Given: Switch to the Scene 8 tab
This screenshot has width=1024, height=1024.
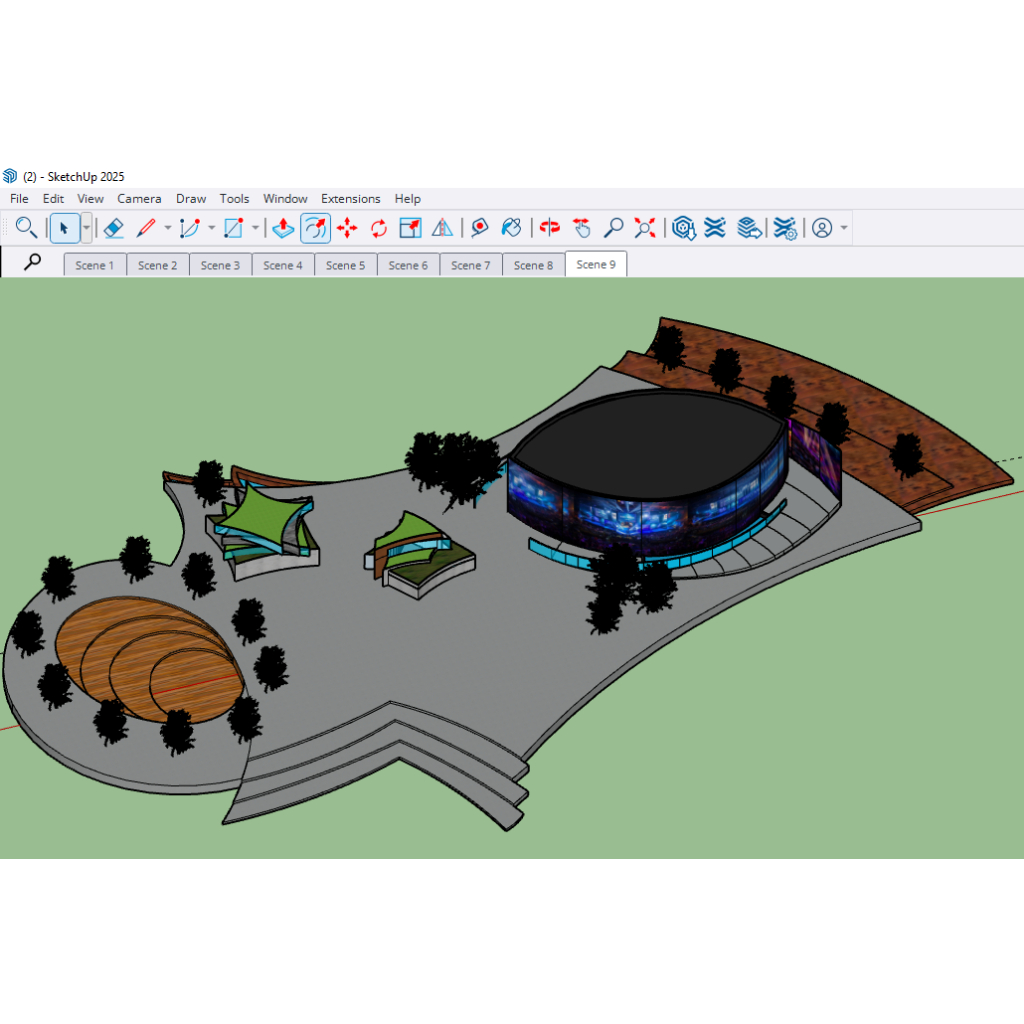Looking at the screenshot, I should (x=534, y=265).
